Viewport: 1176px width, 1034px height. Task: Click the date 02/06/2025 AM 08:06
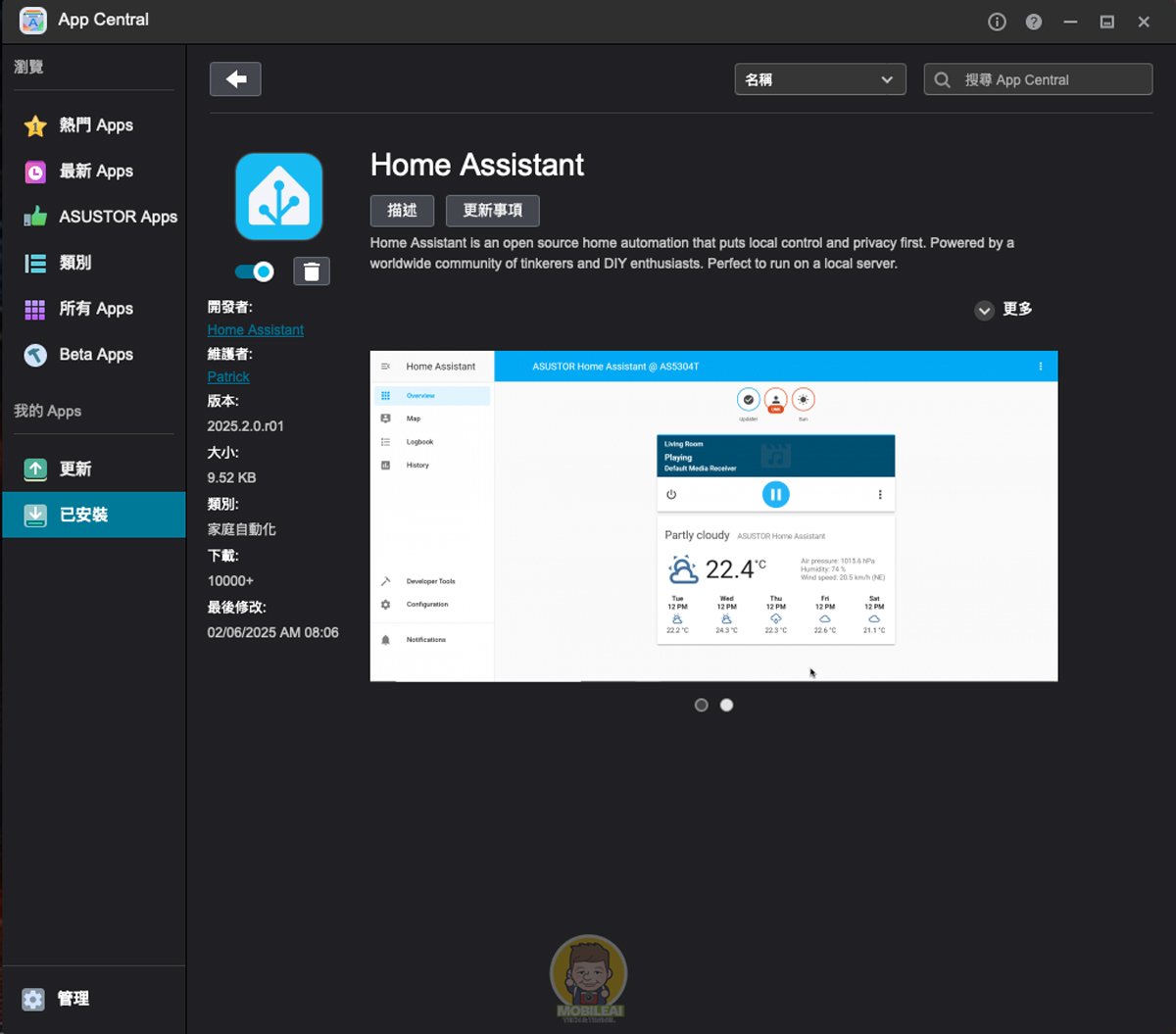click(x=273, y=633)
